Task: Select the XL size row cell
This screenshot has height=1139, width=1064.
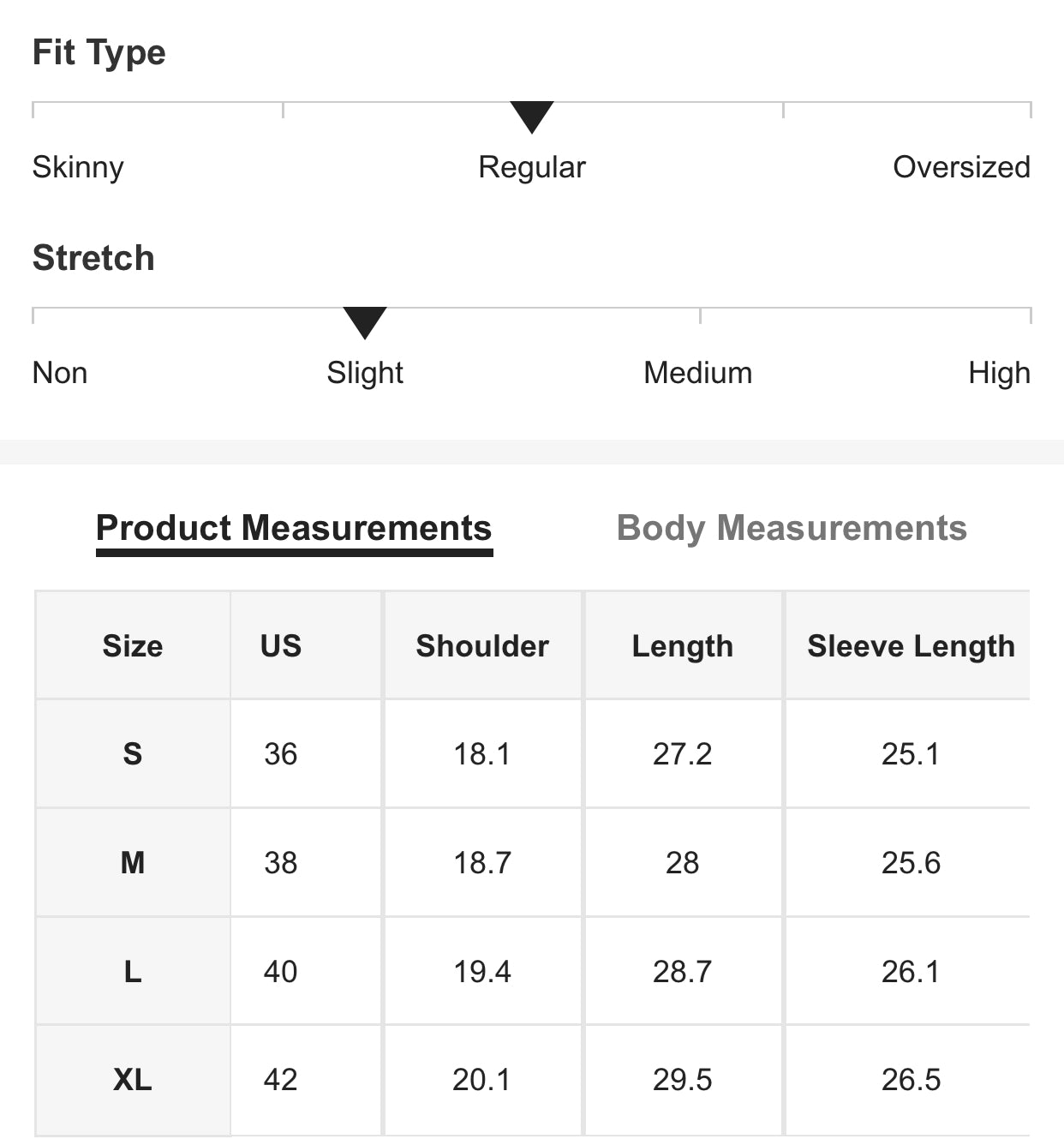Action: pos(133,1080)
